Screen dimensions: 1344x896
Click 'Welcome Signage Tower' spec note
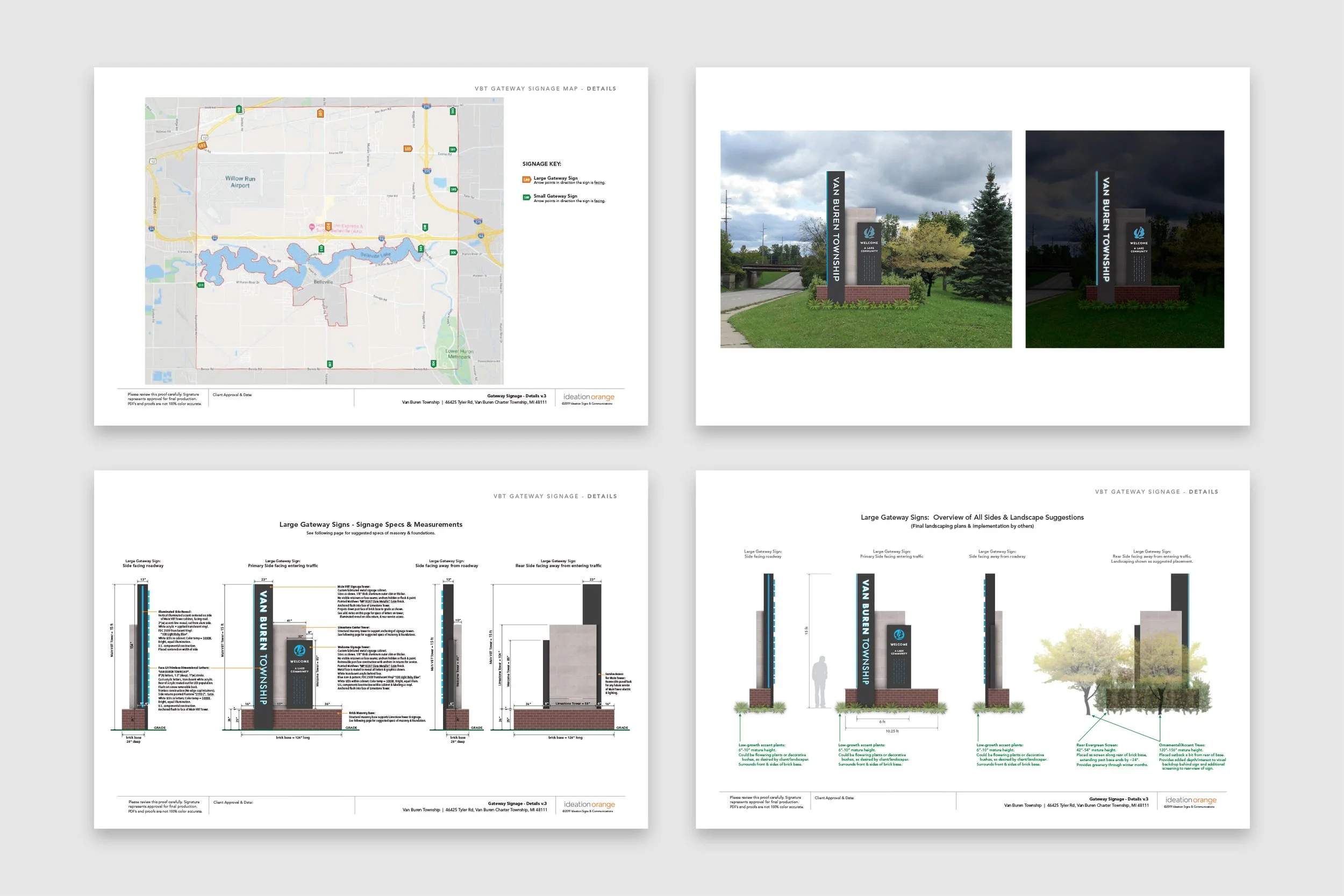[380, 668]
